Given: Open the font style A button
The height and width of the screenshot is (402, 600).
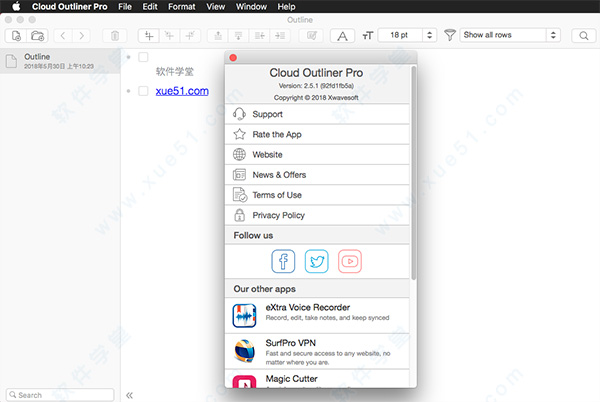Looking at the screenshot, I should click(x=342, y=36).
